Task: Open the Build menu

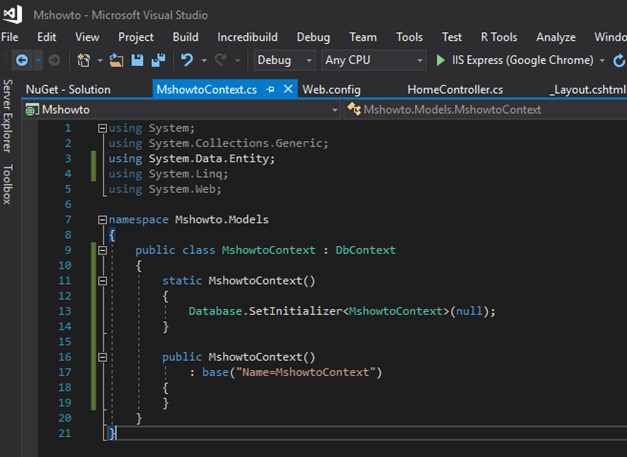Action: (186, 37)
